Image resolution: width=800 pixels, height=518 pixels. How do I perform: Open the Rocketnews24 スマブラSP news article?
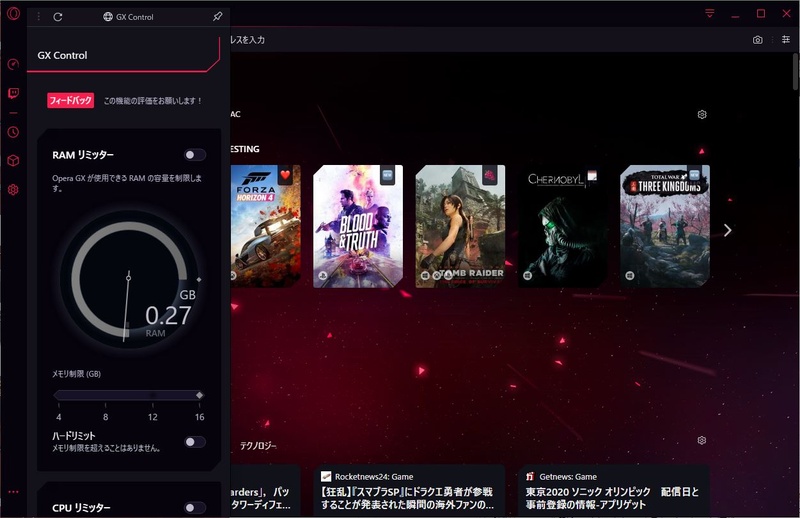(409, 490)
